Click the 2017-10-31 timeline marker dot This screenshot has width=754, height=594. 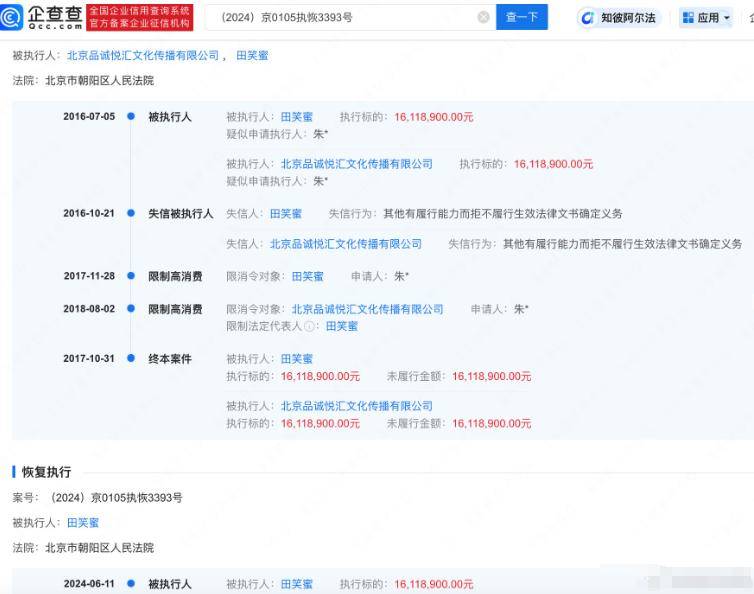[131, 358]
